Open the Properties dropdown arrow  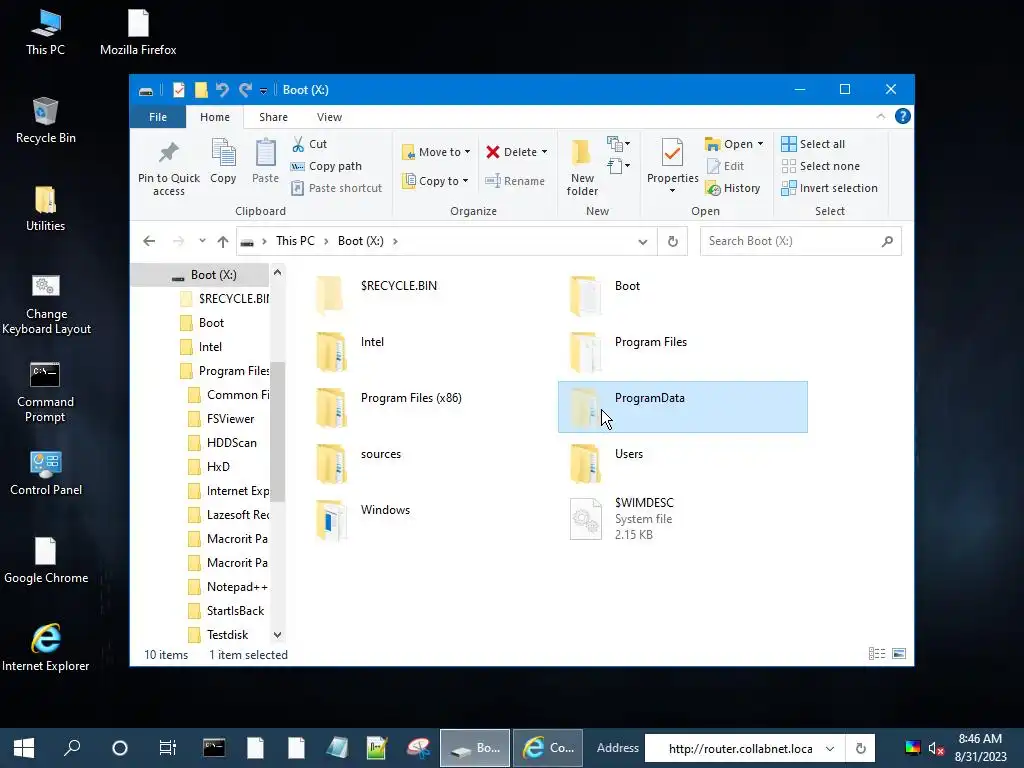pos(672,191)
